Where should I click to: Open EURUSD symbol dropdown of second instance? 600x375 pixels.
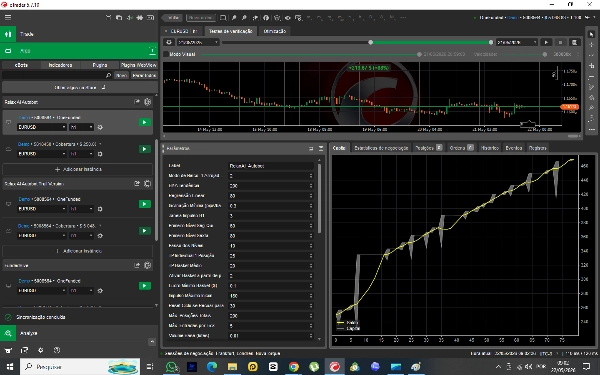pyautogui.click(x=42, y=154)
